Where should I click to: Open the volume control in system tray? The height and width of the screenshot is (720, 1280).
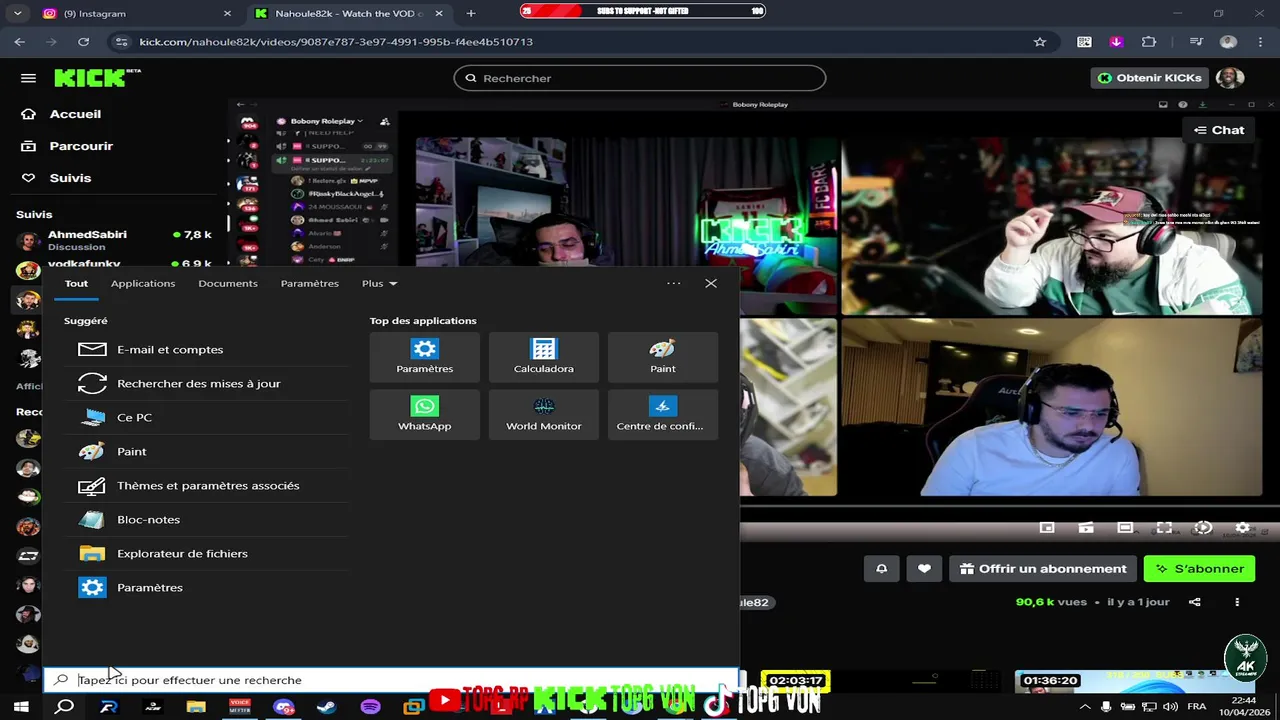(x=1170, y=707)
